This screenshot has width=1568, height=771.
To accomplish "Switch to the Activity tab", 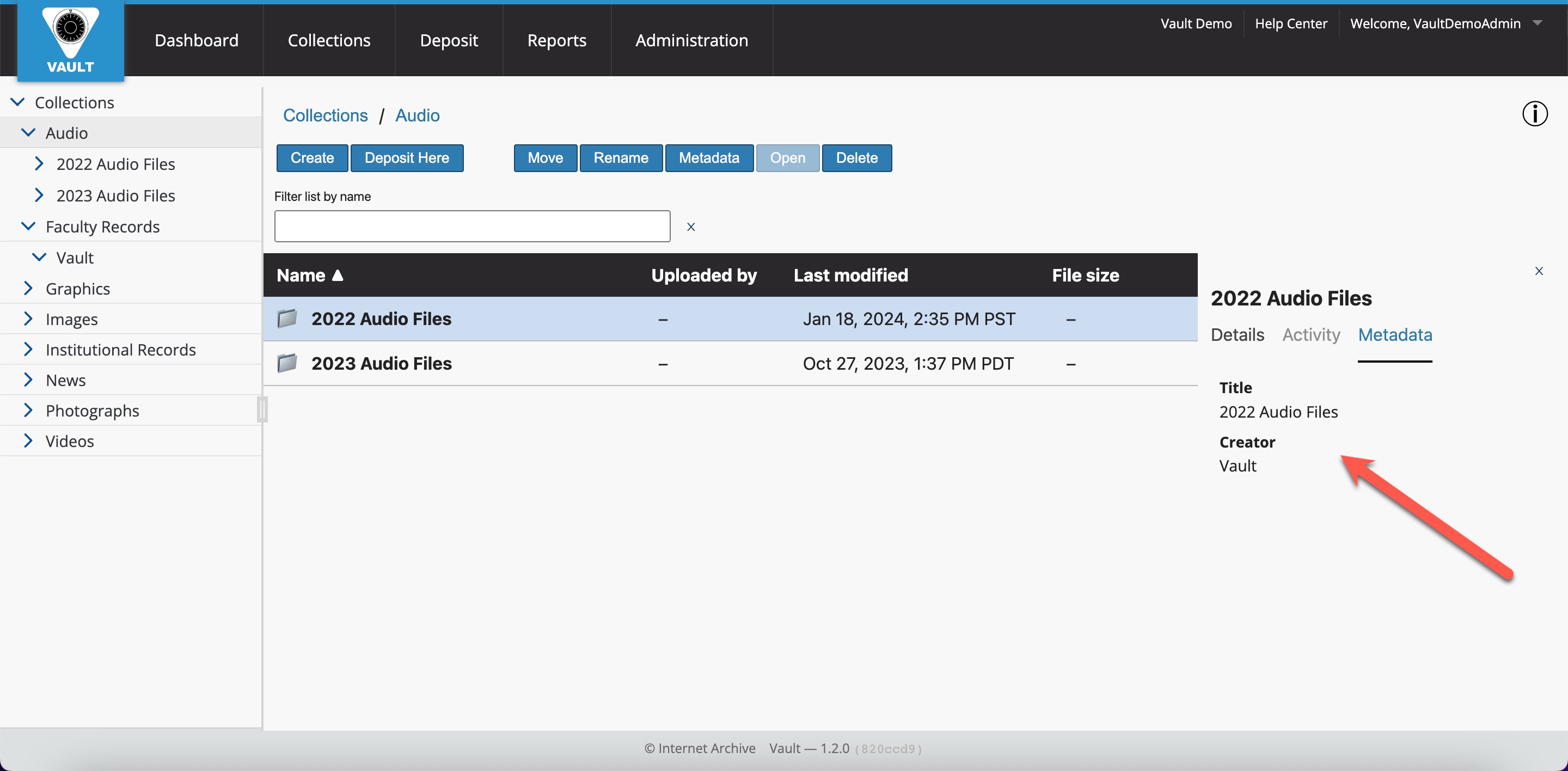I will [1310, 335].
